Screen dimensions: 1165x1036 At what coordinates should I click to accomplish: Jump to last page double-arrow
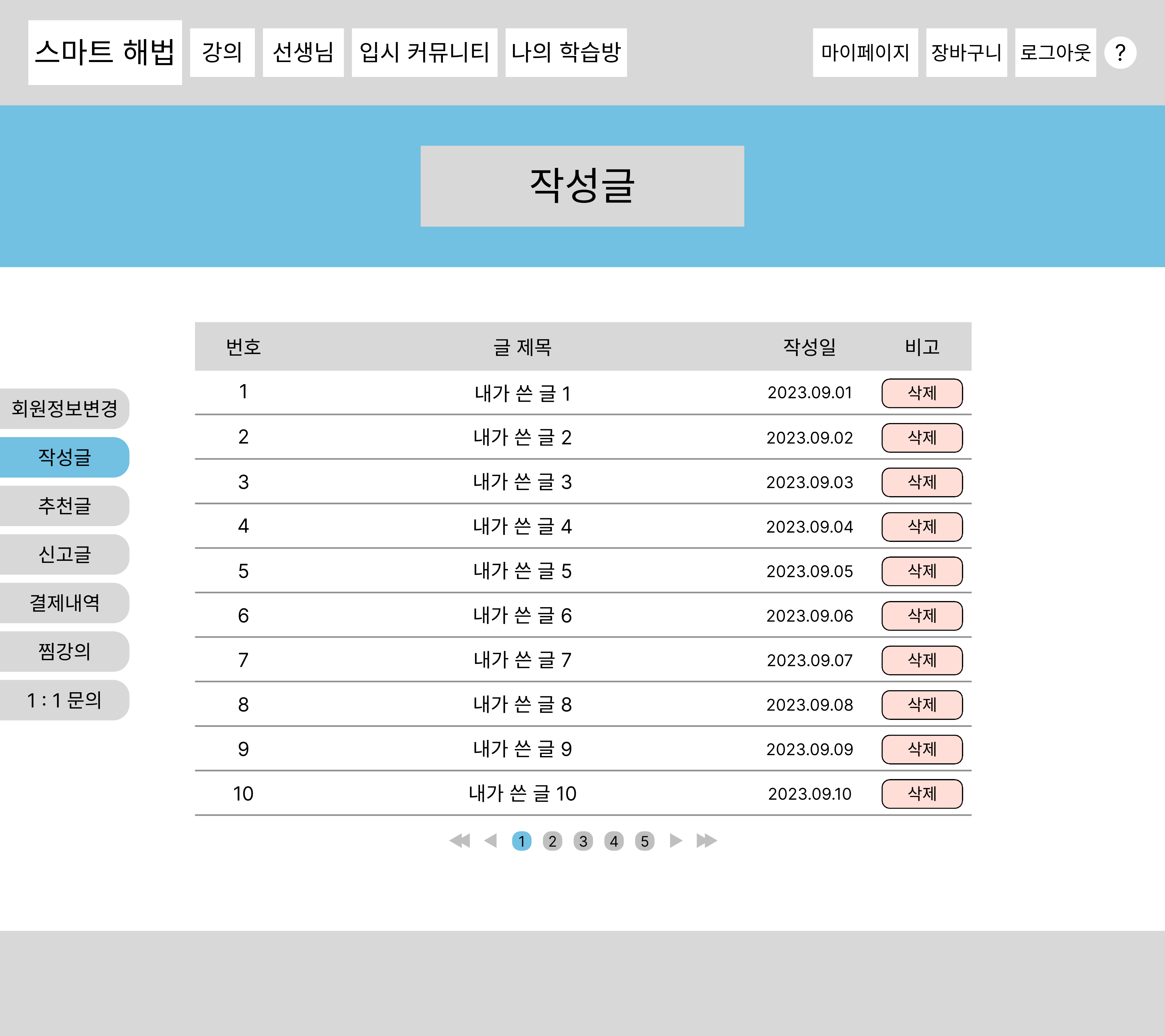[x=706, y=841]
